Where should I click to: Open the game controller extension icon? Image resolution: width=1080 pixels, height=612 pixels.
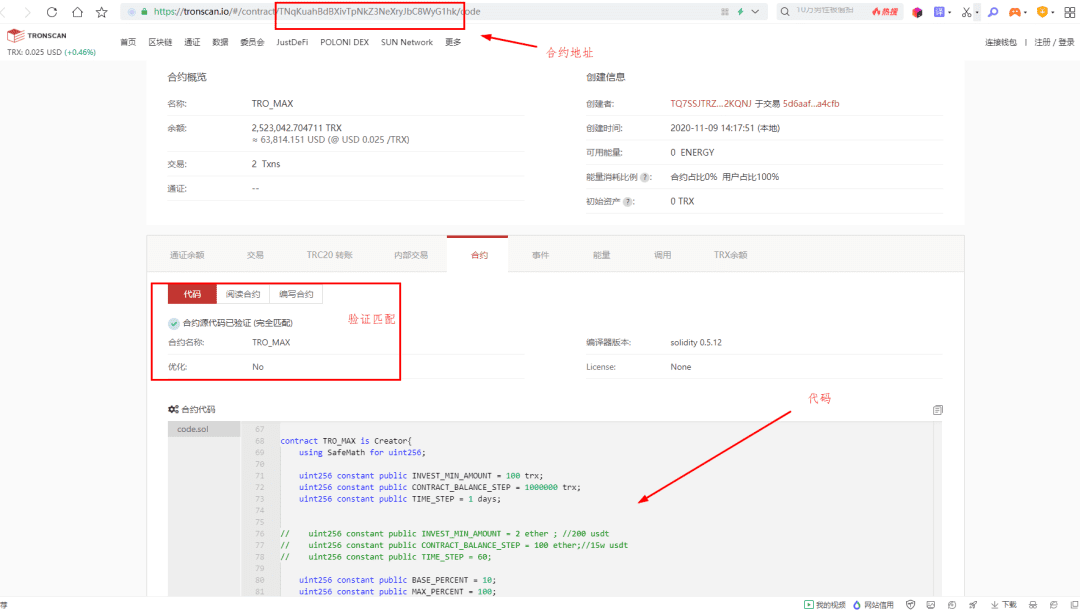click(x=1015, y=12)
